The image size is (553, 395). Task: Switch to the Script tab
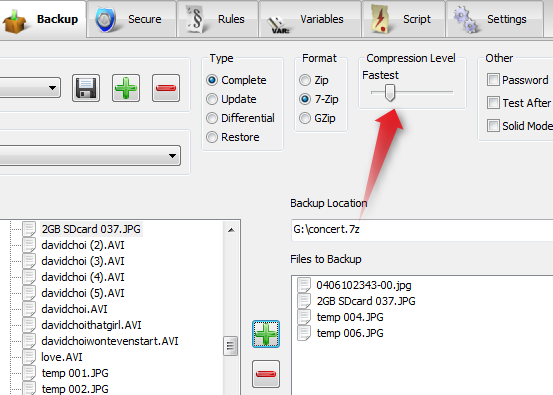point(403,19)
